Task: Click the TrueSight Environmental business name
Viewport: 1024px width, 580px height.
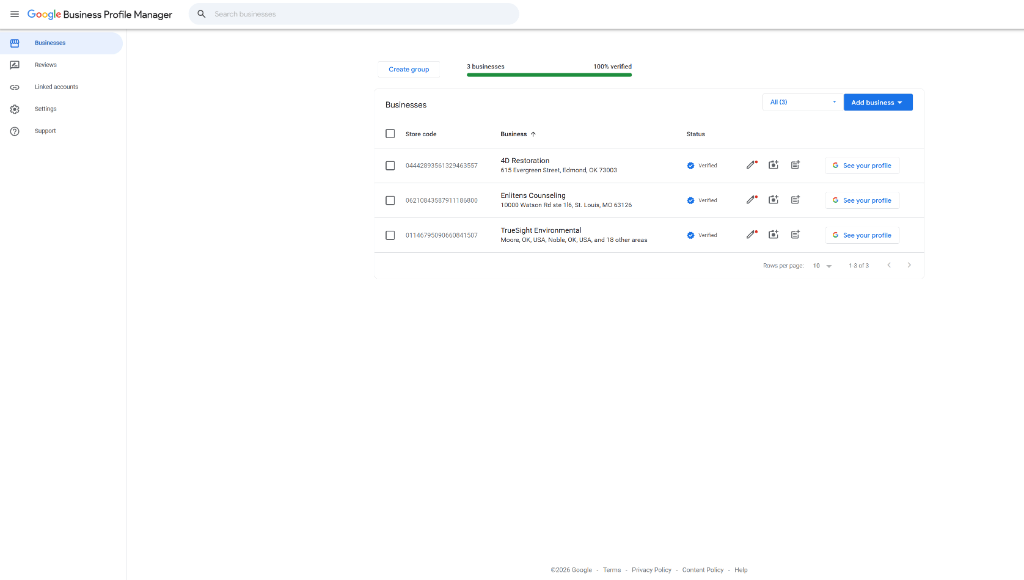Action: 541,231
